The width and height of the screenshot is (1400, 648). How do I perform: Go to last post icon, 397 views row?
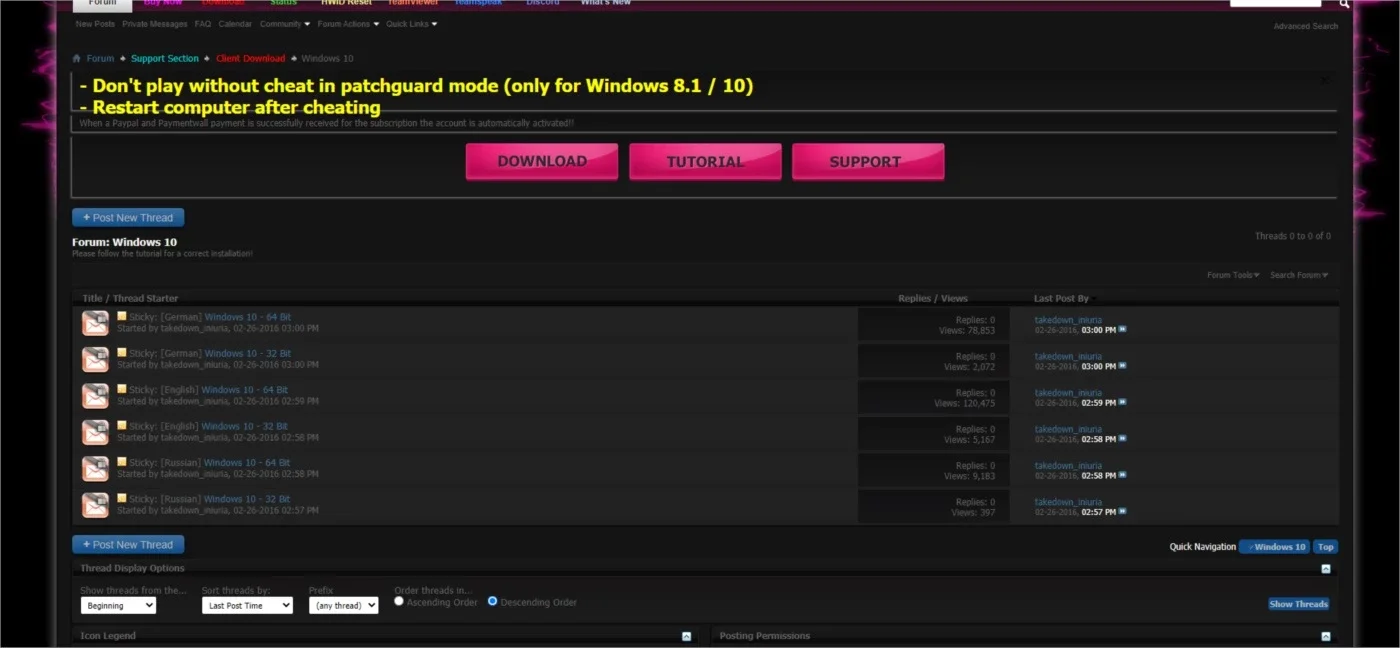click(x=1122, y=512)
